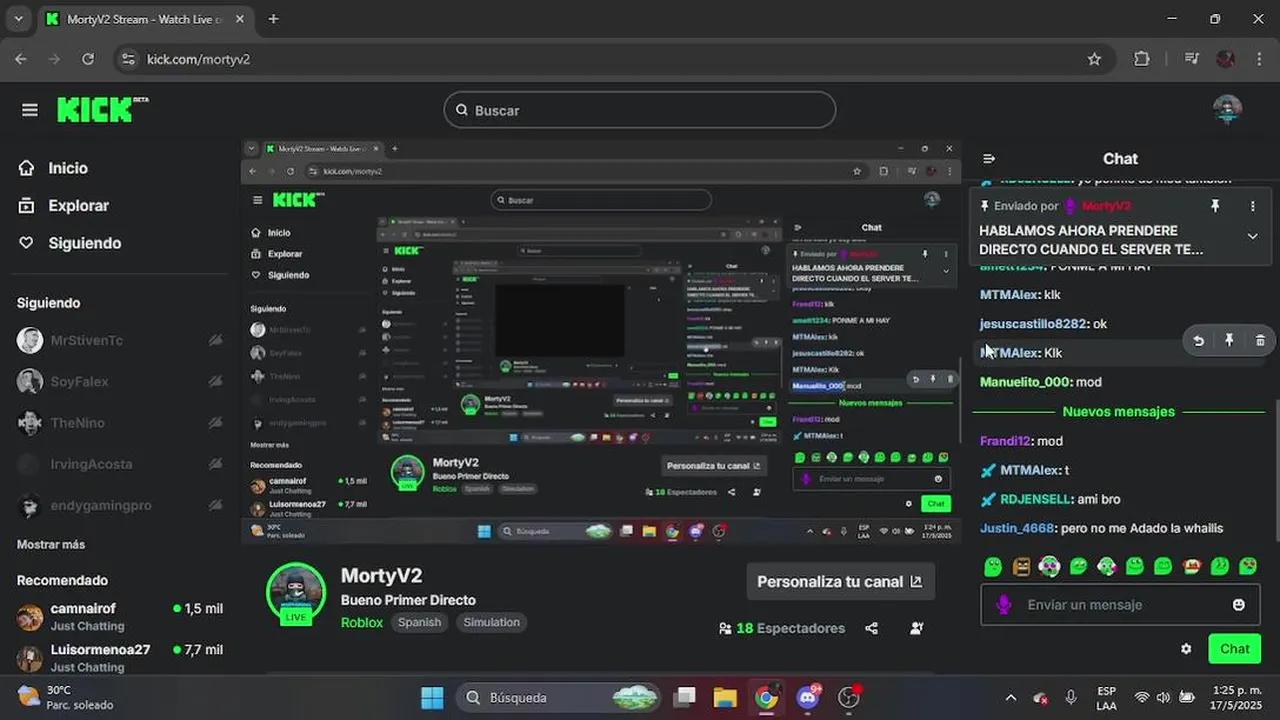Open the emoji picker in message box

pos(1239,605)
